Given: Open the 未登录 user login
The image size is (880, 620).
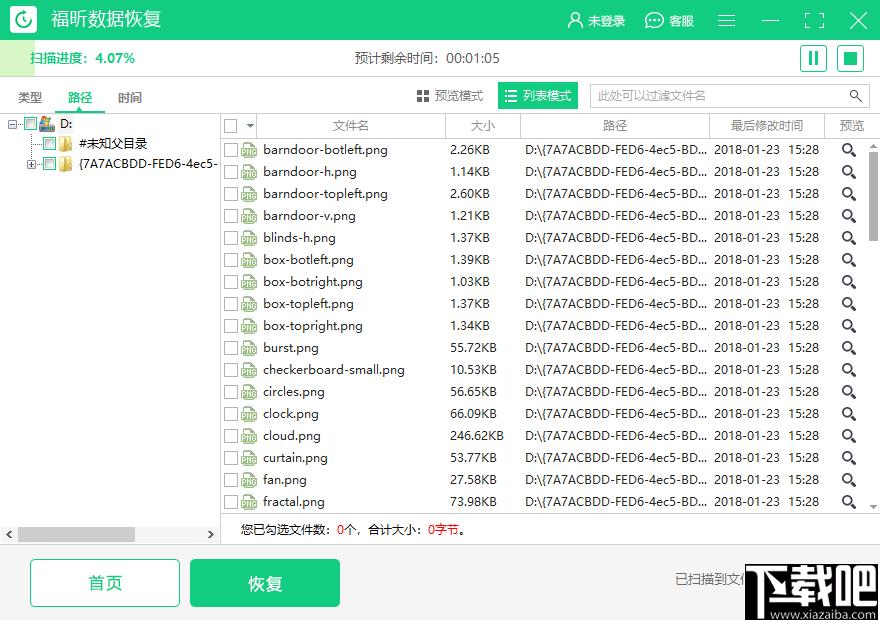Looking at the screenshot, I should (x=596, y=21).
